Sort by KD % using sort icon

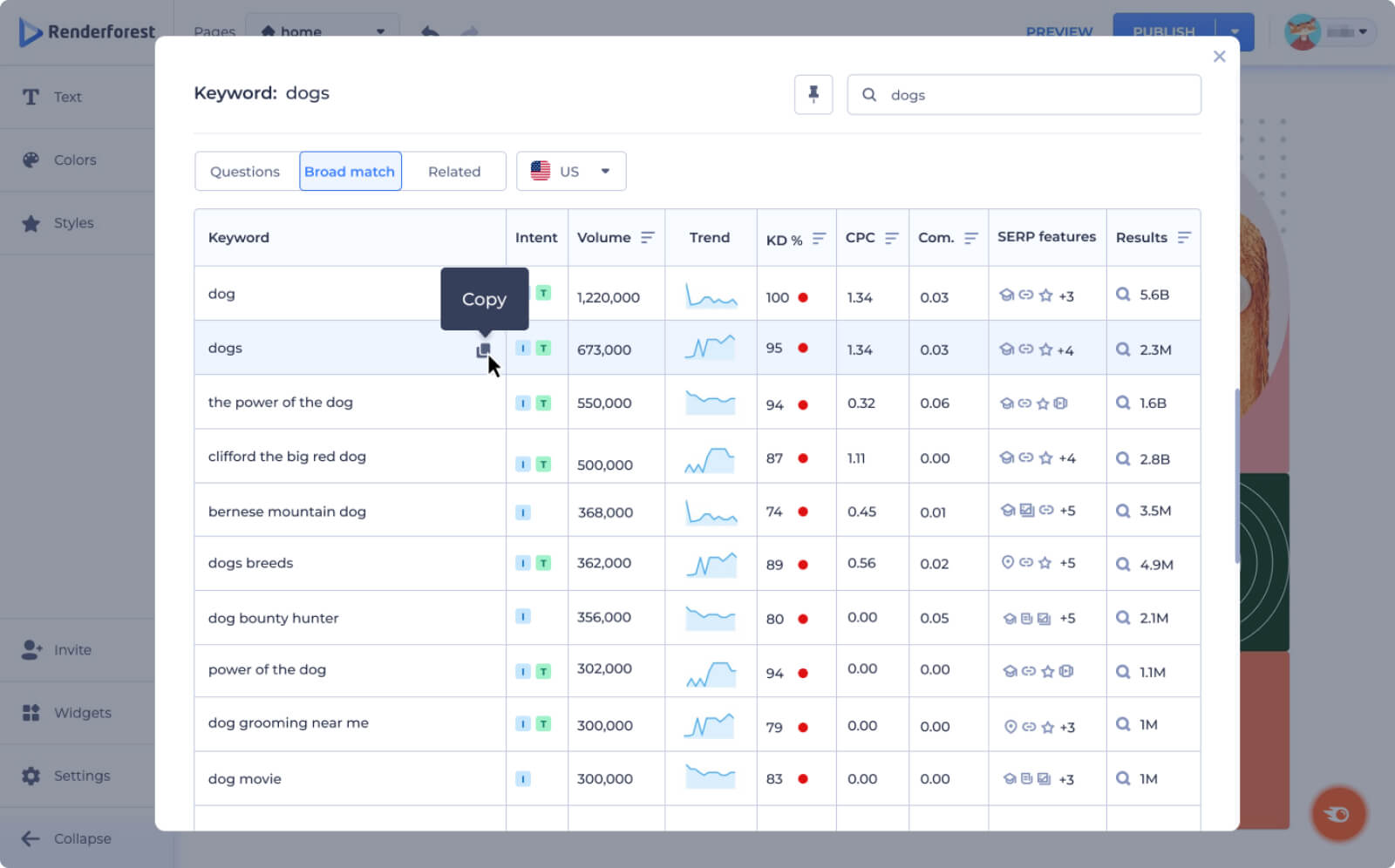coord(819,239)
